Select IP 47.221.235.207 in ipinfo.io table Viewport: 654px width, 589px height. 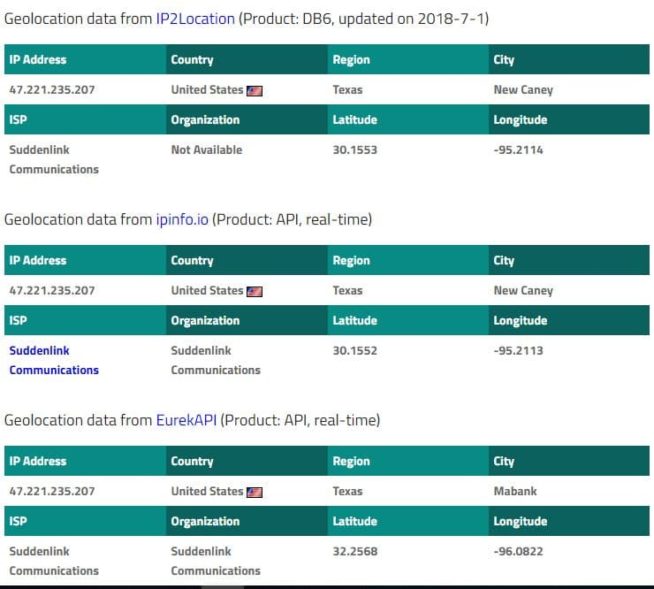click(52, 290)
